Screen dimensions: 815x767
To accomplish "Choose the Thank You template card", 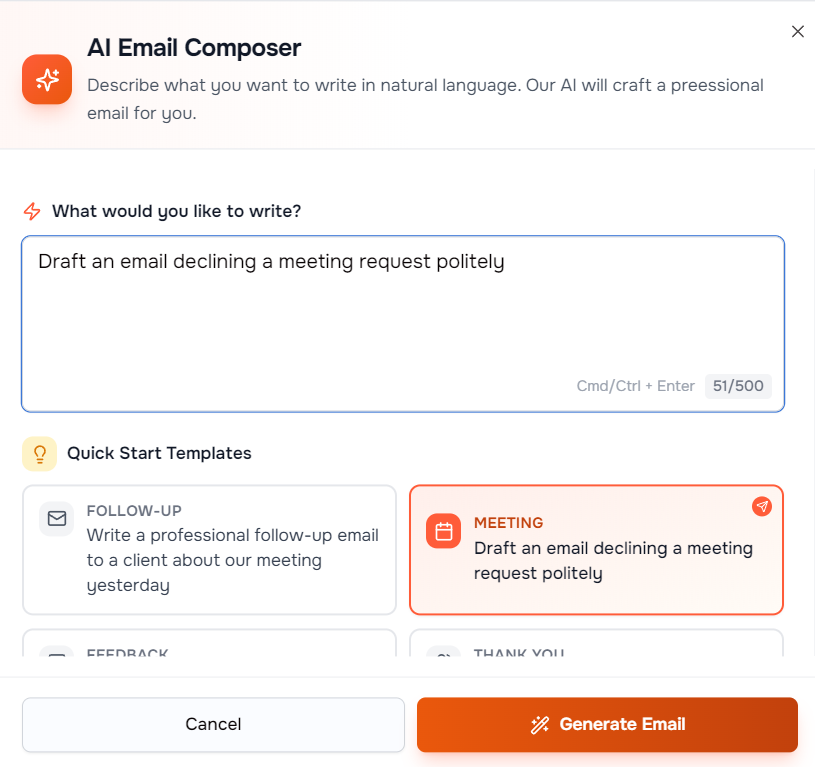I will pyautogui.click(x=596, y=645).
